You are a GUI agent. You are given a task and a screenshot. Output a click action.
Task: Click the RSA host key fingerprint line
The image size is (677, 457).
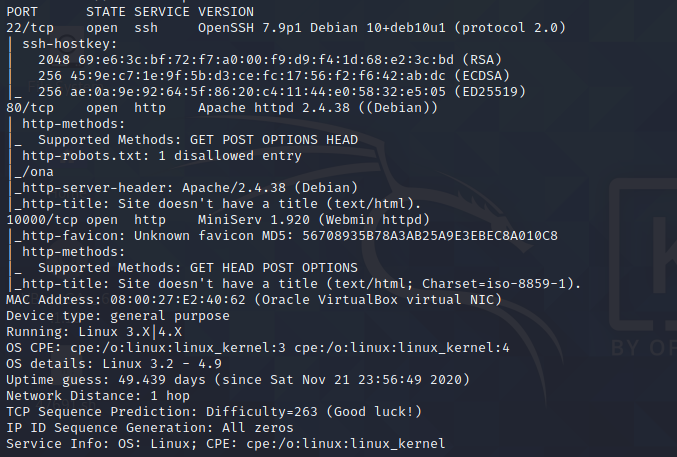click(x=230, y=59)
